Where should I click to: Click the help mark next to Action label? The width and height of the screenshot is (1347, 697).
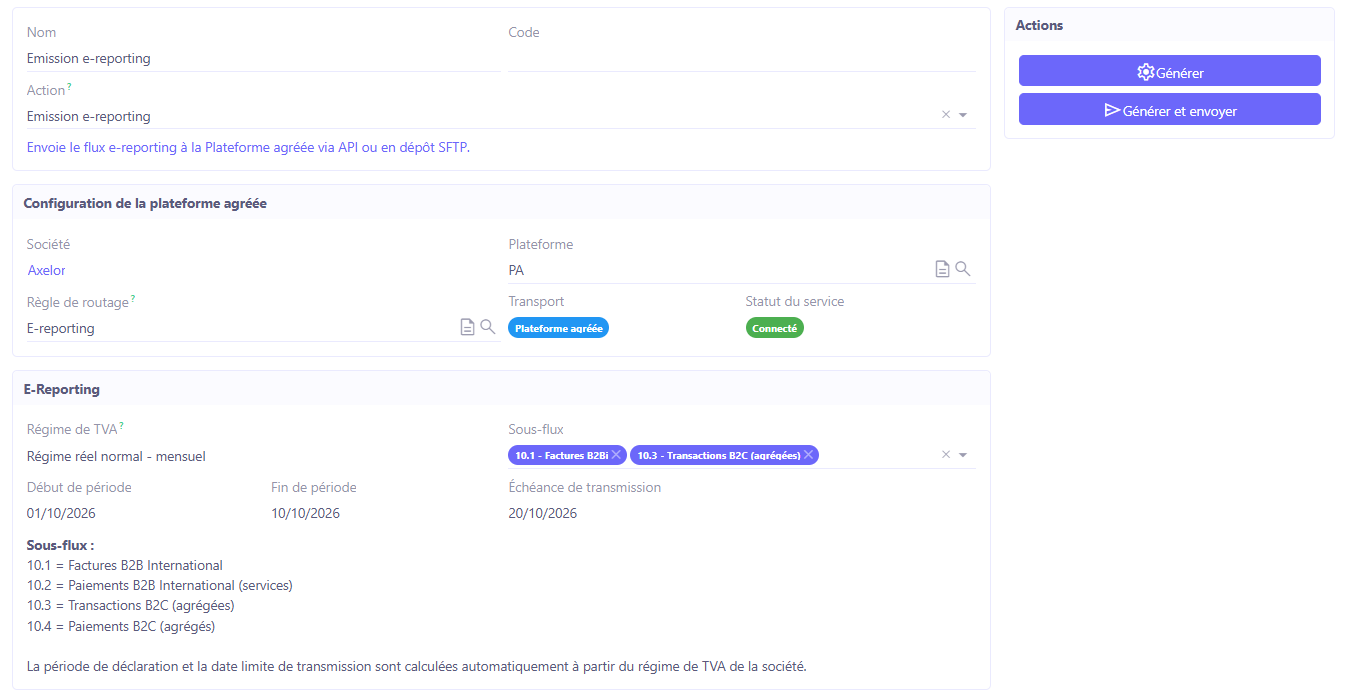pyautogui.click(x=69, y=87)
